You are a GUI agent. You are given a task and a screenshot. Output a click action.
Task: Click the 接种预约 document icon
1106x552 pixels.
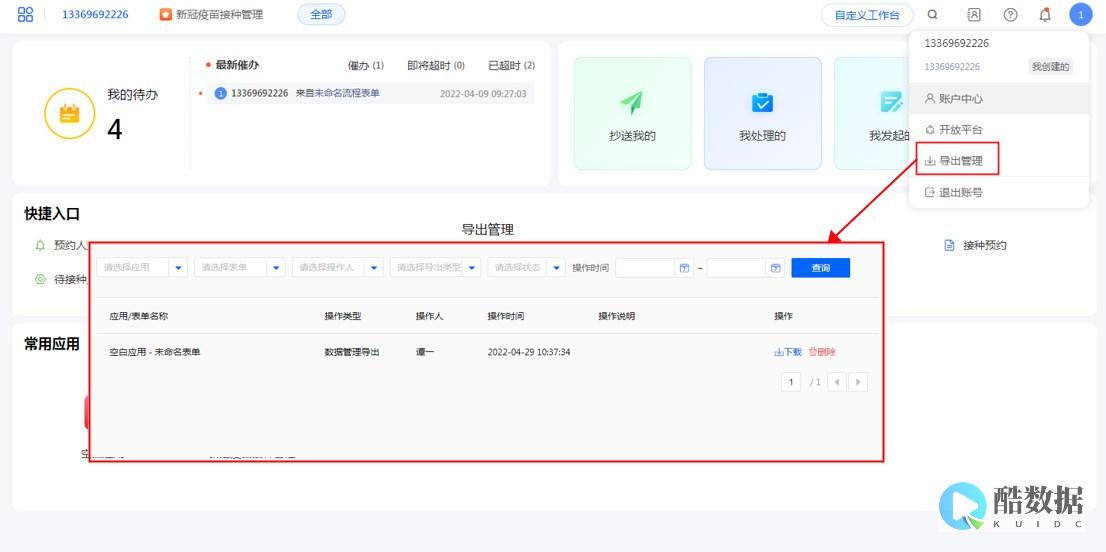pyautogui.click(x=949, y=245)
